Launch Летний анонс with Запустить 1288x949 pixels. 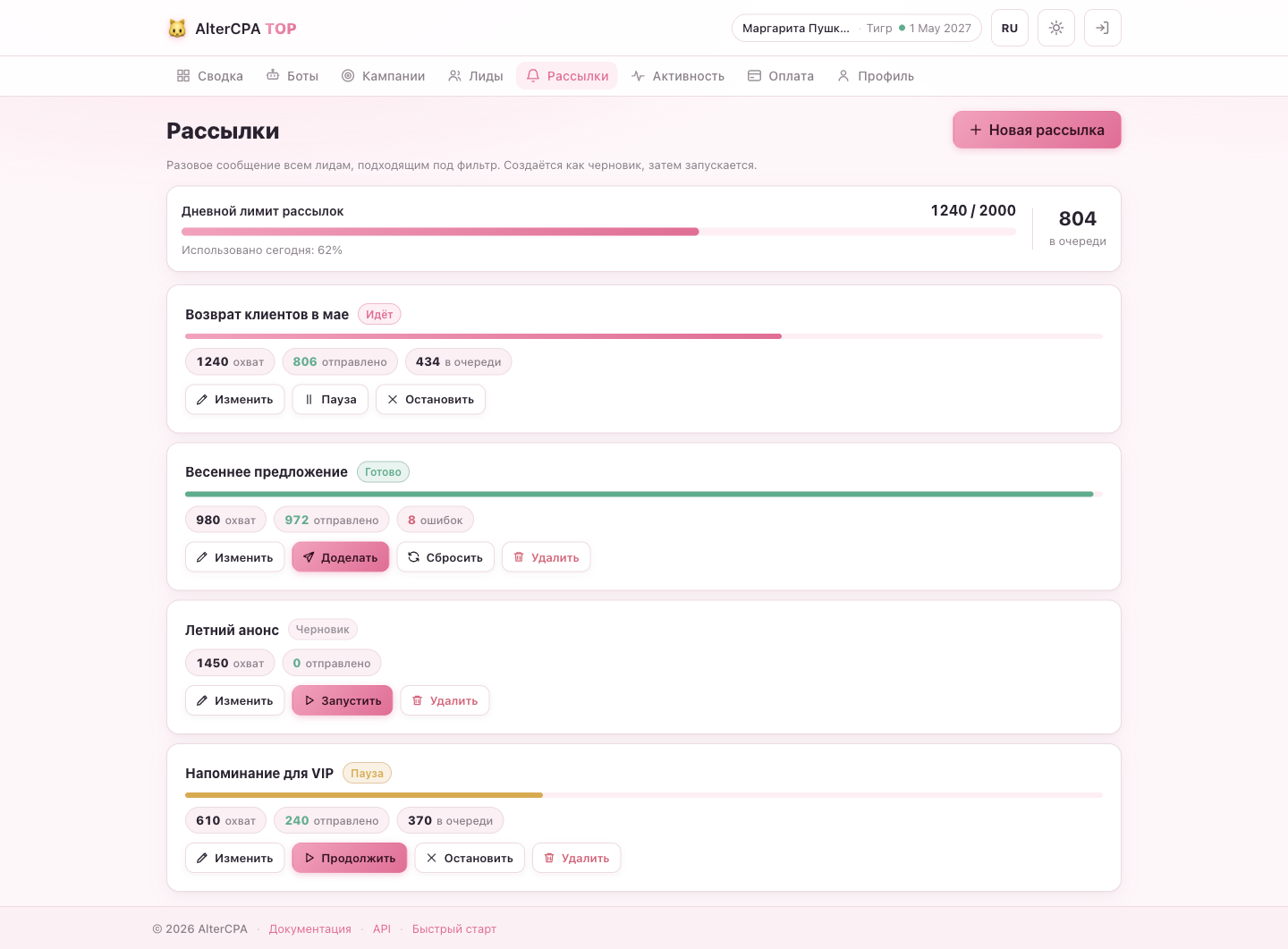click(x=343, y=700)
